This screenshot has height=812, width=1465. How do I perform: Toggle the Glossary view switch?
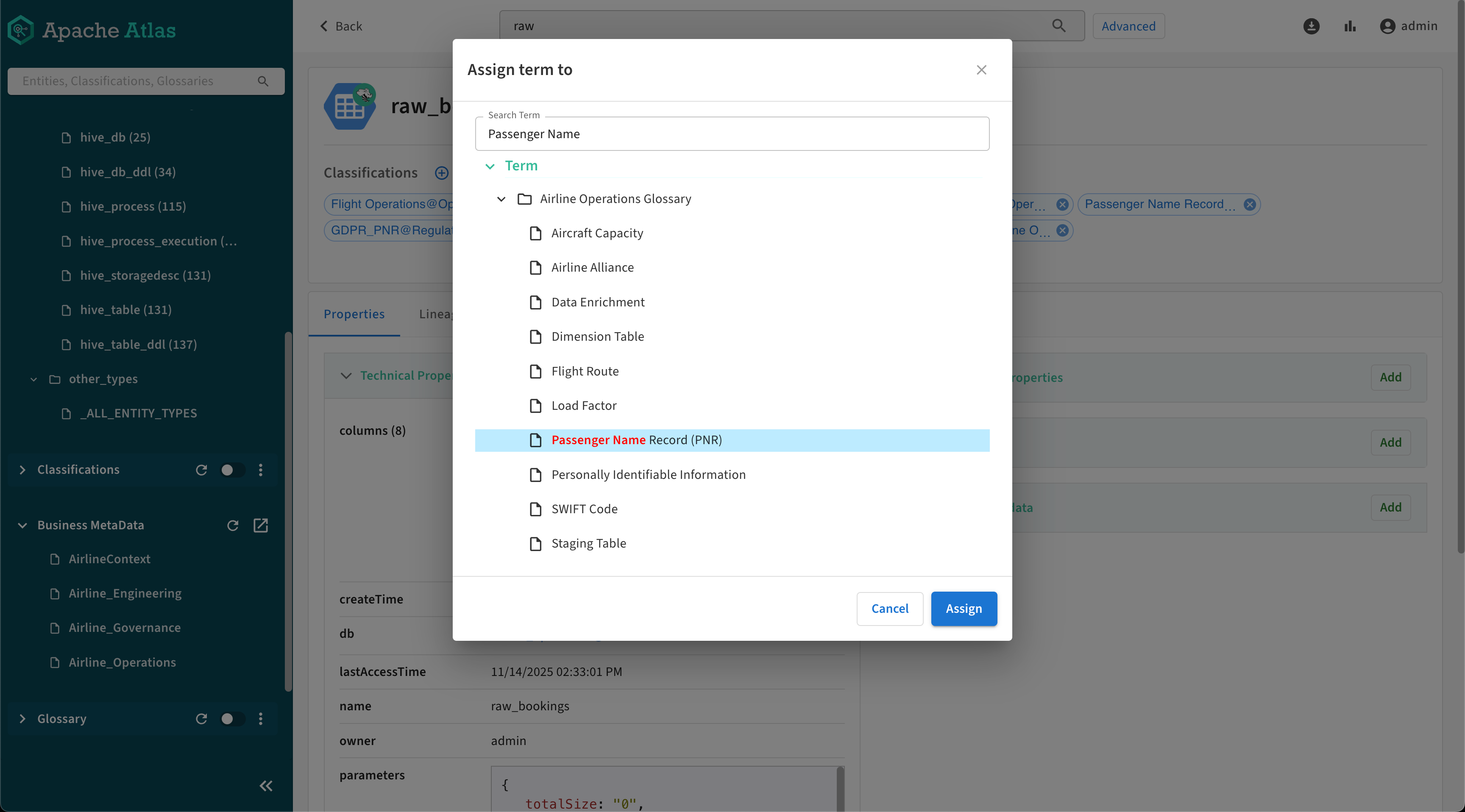tap(232, 719)
